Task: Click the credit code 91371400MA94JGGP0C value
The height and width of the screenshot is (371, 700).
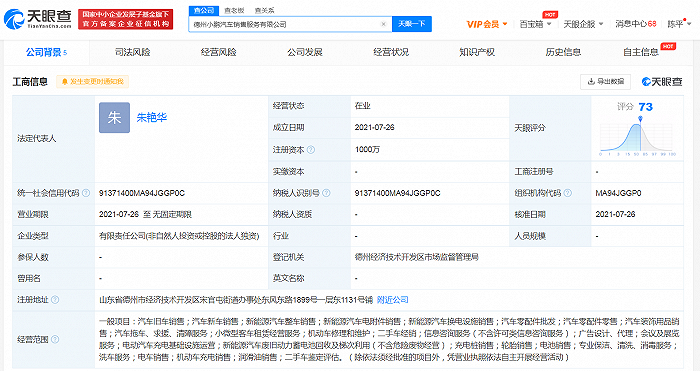Action: coord(142,193)
